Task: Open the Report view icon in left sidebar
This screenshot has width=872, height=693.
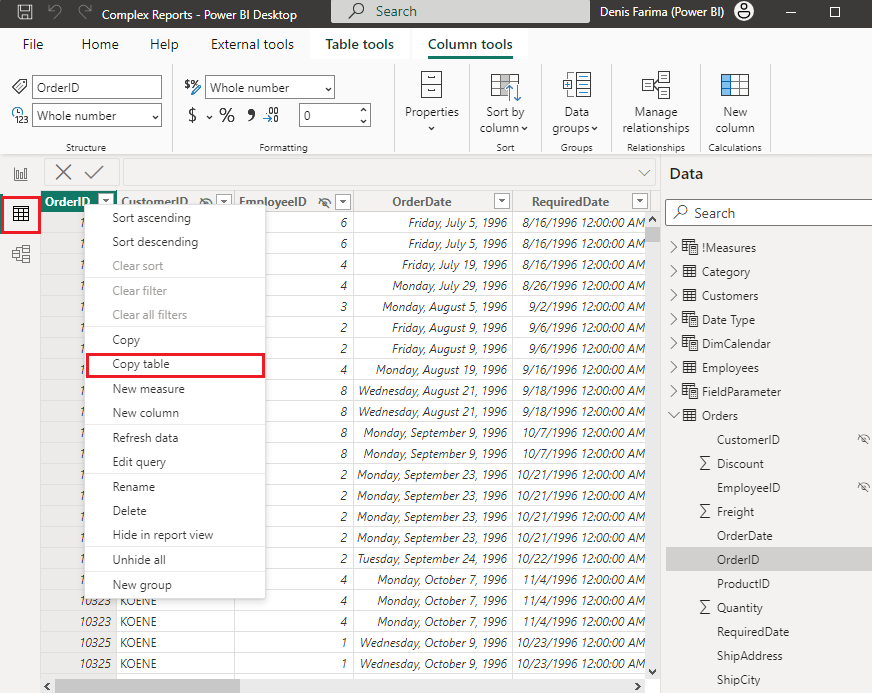Action: coord(20,173)
